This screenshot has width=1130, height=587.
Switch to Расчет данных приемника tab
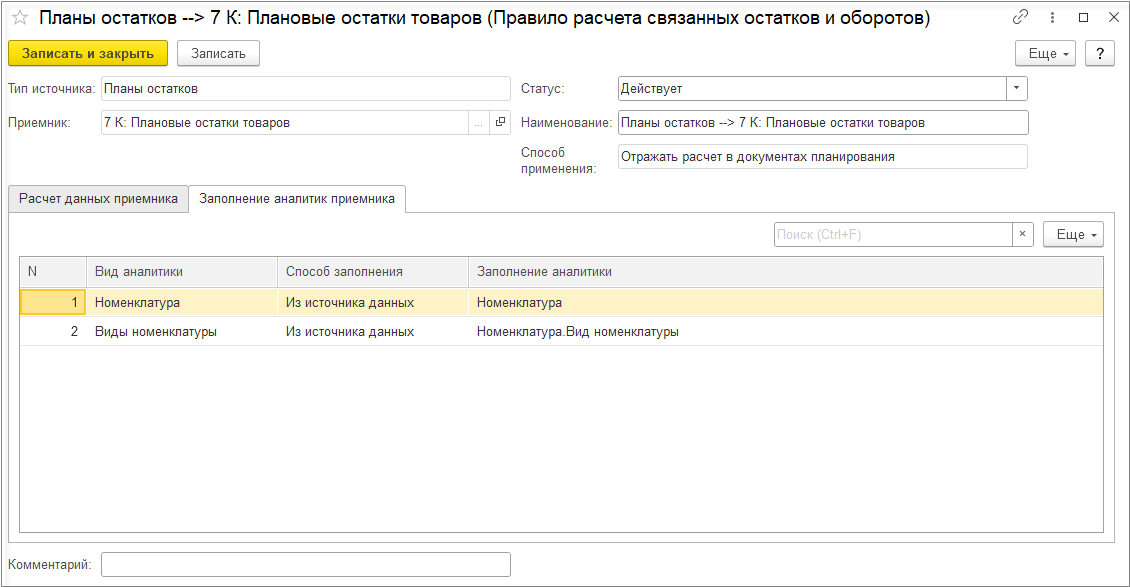(98, 198)
